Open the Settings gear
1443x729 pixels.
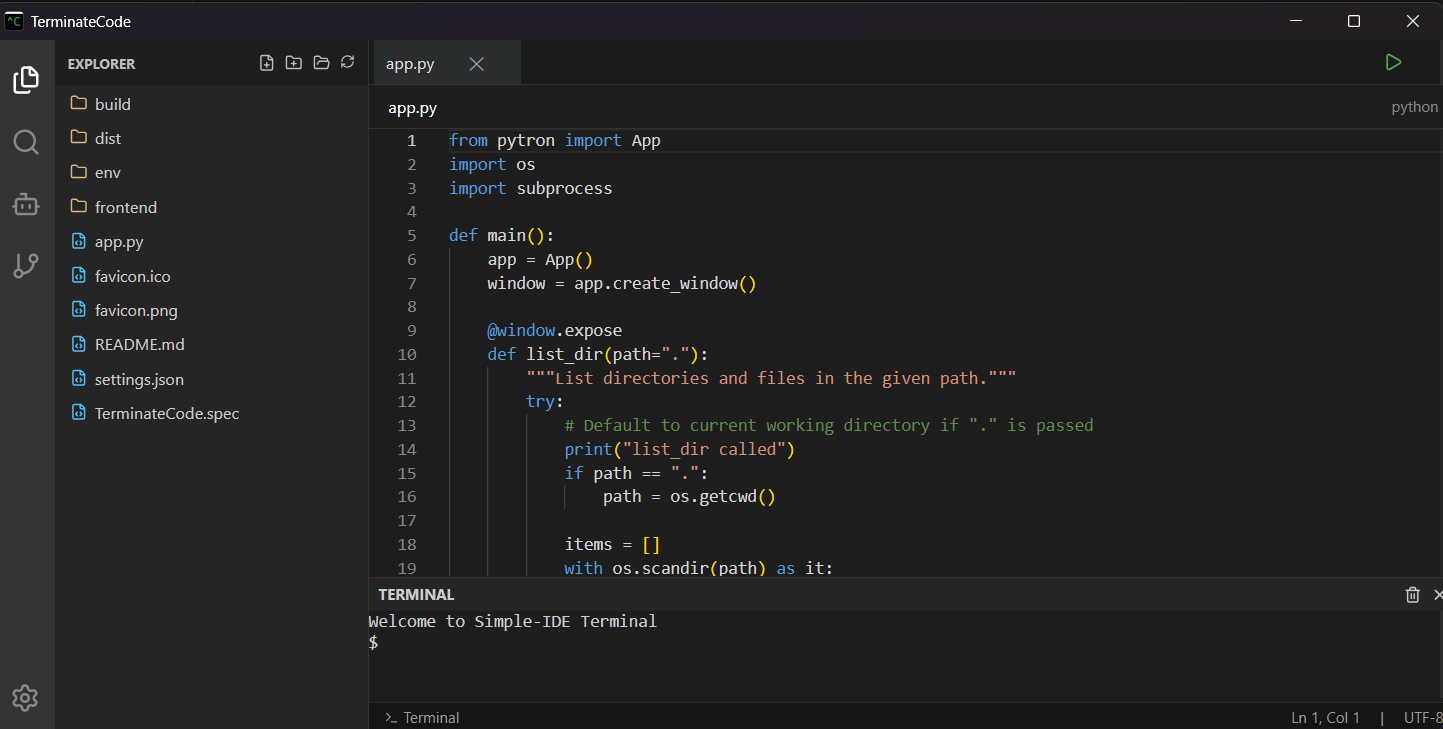coord(26,698)
